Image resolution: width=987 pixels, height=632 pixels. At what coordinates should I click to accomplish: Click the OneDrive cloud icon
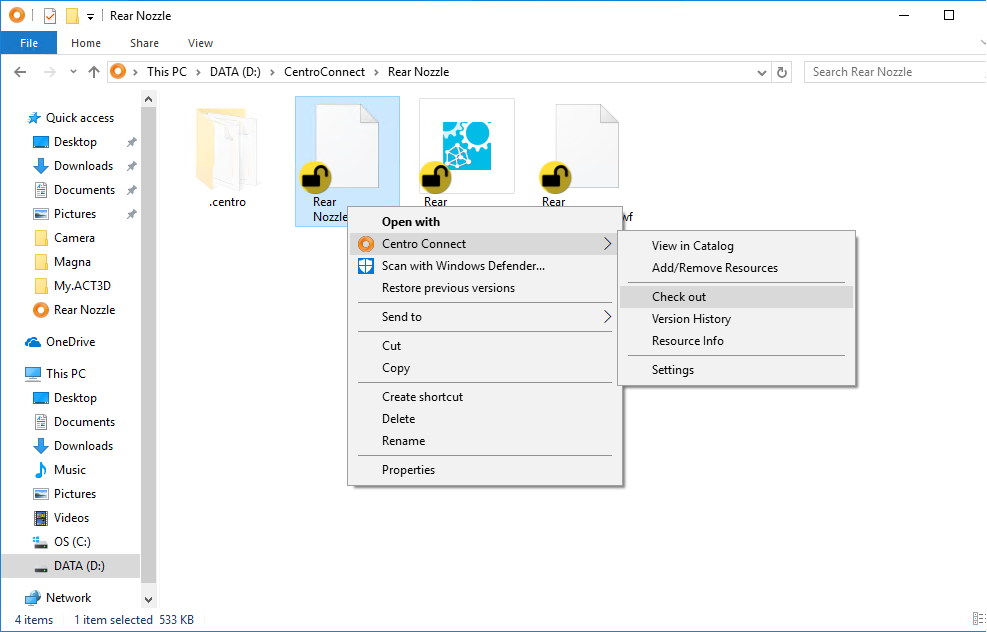33,342
